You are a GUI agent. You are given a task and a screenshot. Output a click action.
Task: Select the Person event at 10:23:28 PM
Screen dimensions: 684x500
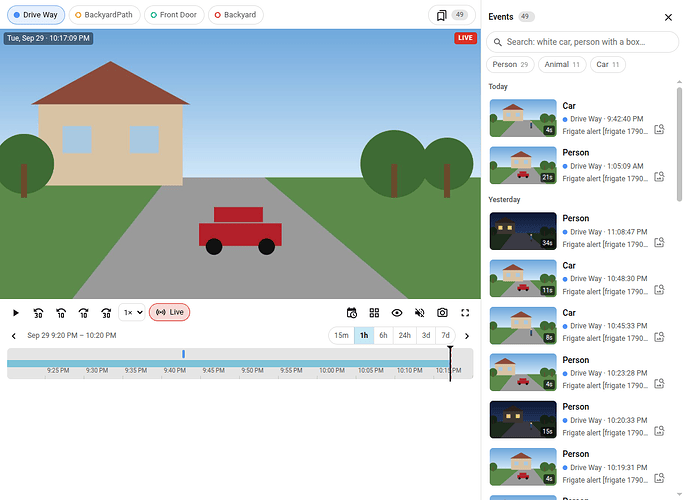pyautogui.click(x=580, y=373)
